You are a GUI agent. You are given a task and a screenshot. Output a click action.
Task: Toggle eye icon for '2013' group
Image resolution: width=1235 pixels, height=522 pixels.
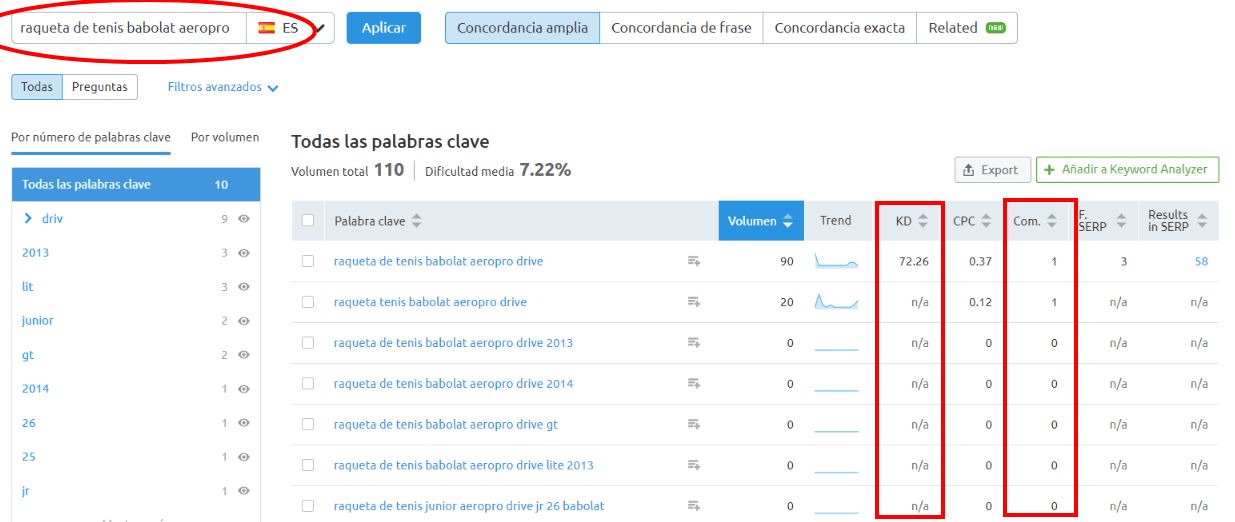point(243,252)
